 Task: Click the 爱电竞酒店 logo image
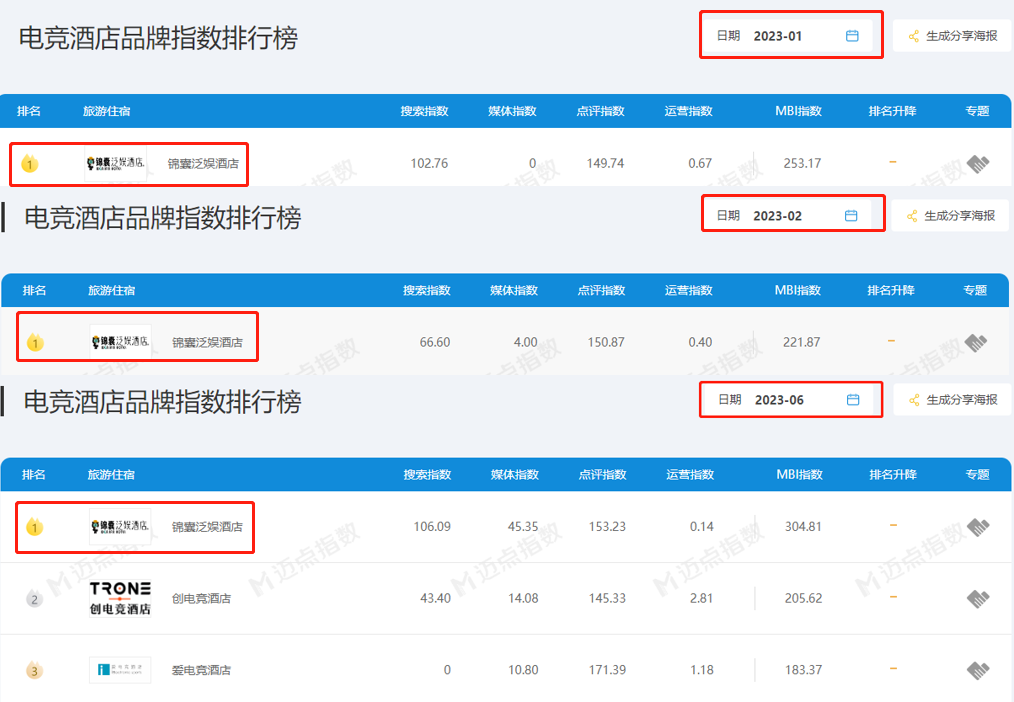120,669
